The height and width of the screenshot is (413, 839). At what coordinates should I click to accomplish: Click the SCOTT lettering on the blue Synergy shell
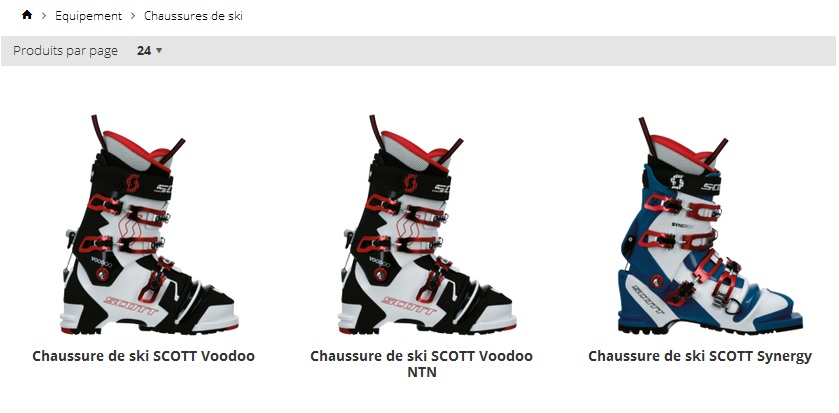click(x=649, y=300)
